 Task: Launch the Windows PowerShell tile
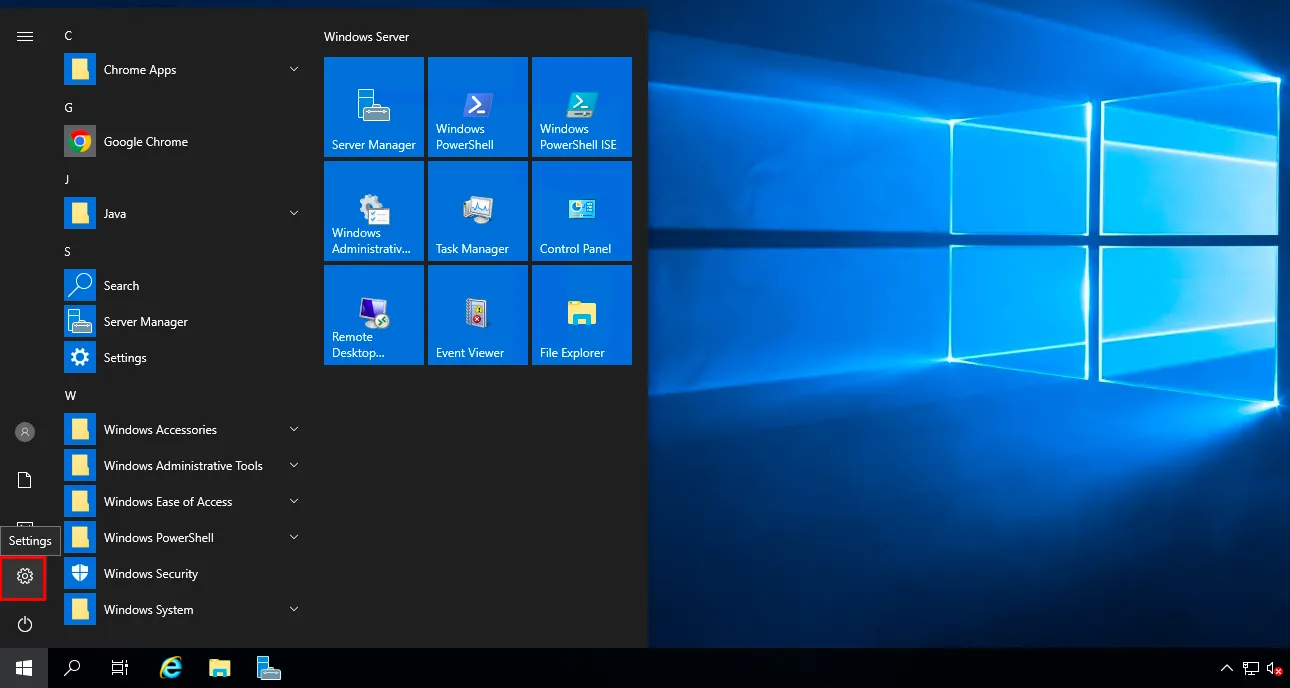point(477,107)
